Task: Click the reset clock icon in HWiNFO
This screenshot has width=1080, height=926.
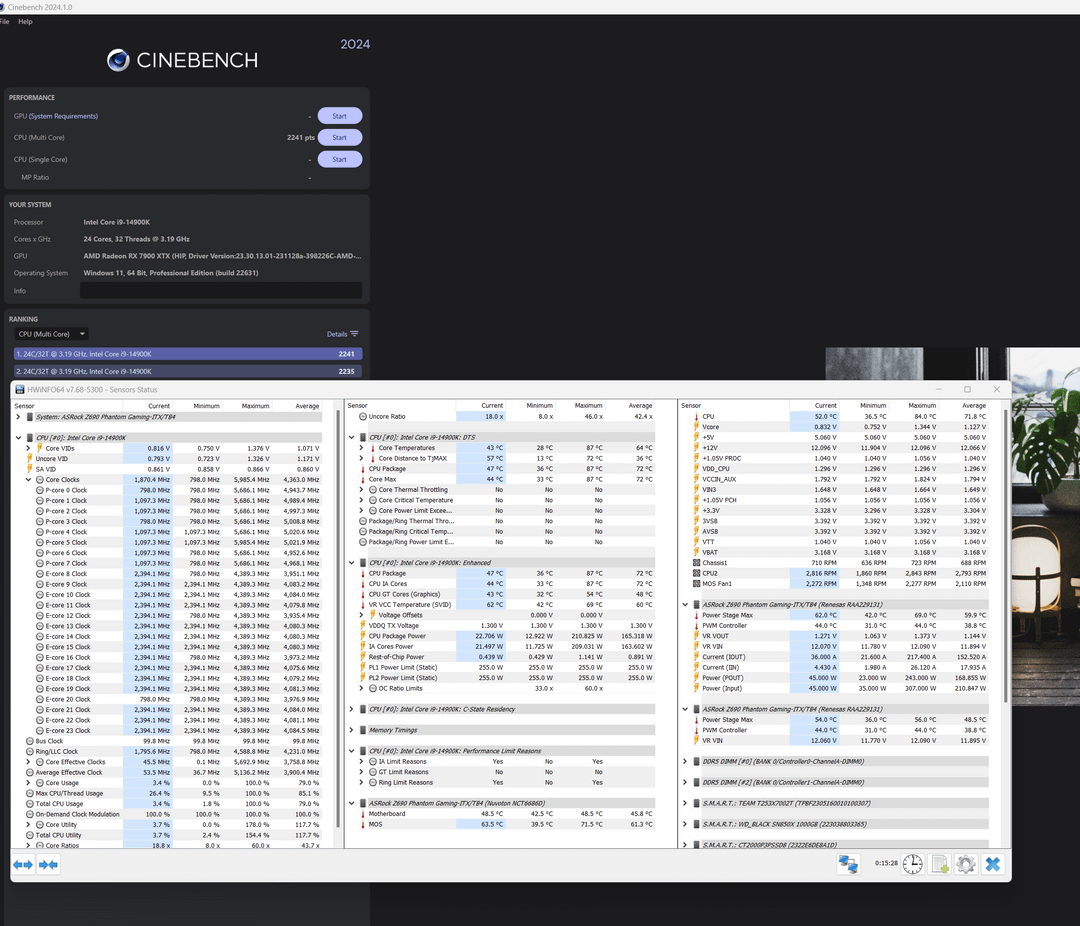Action: [913, 864]
